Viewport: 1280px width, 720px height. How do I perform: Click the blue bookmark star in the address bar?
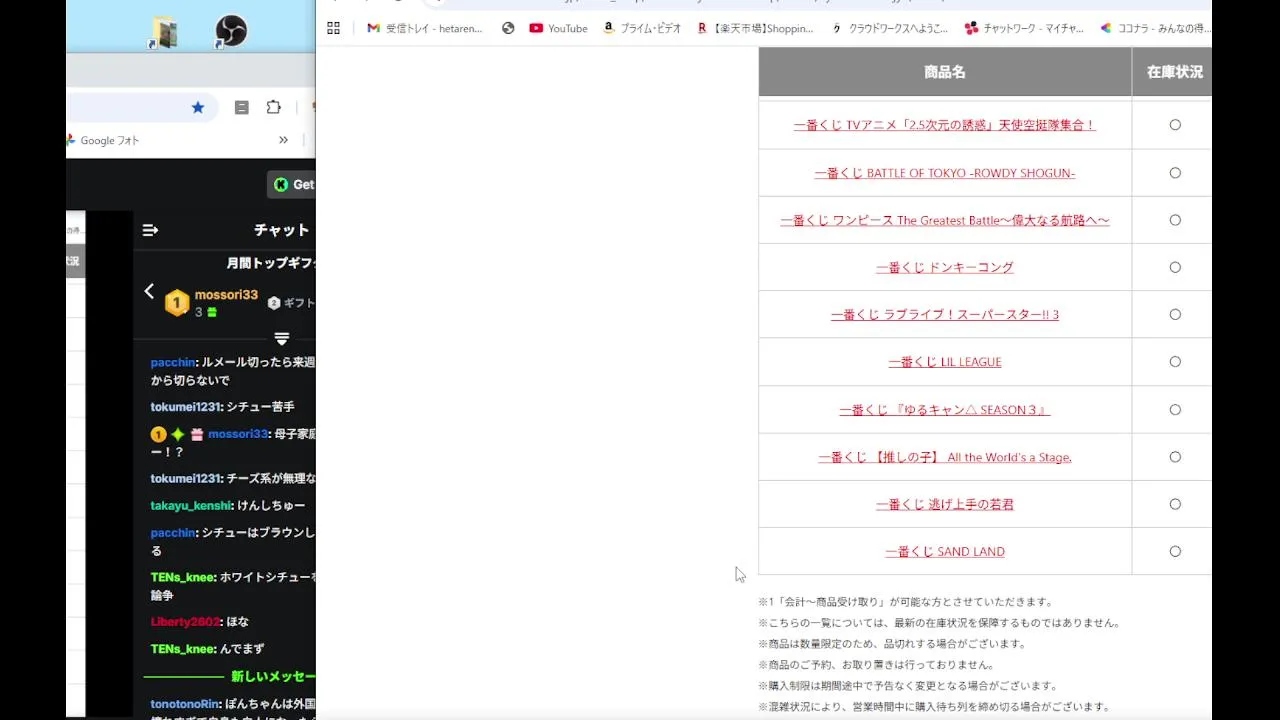(x=198, y=107)
